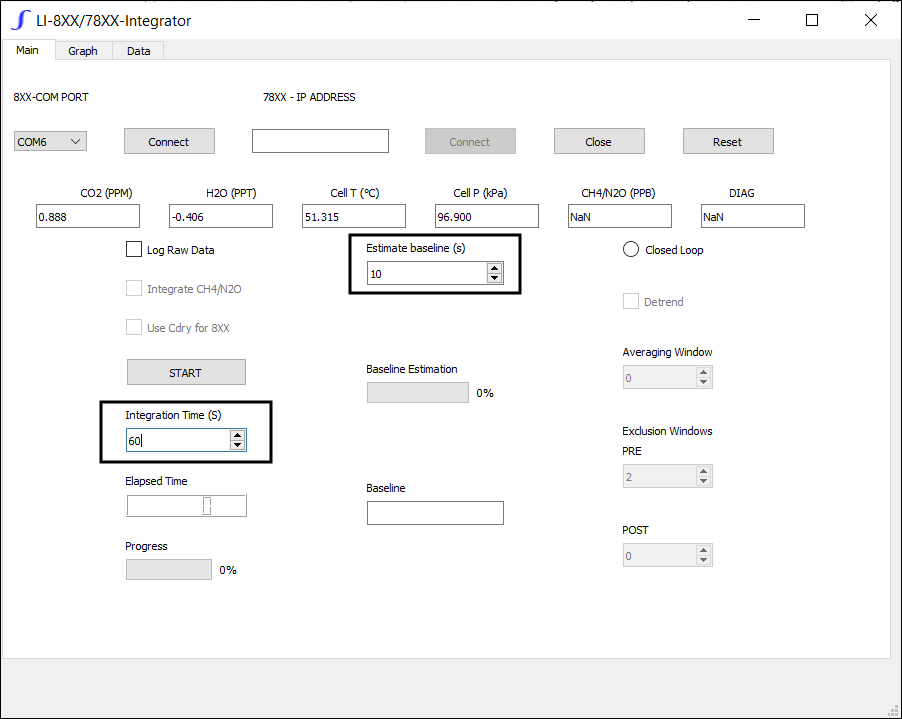Switch to the Graph tab

[x=83, y=51]
